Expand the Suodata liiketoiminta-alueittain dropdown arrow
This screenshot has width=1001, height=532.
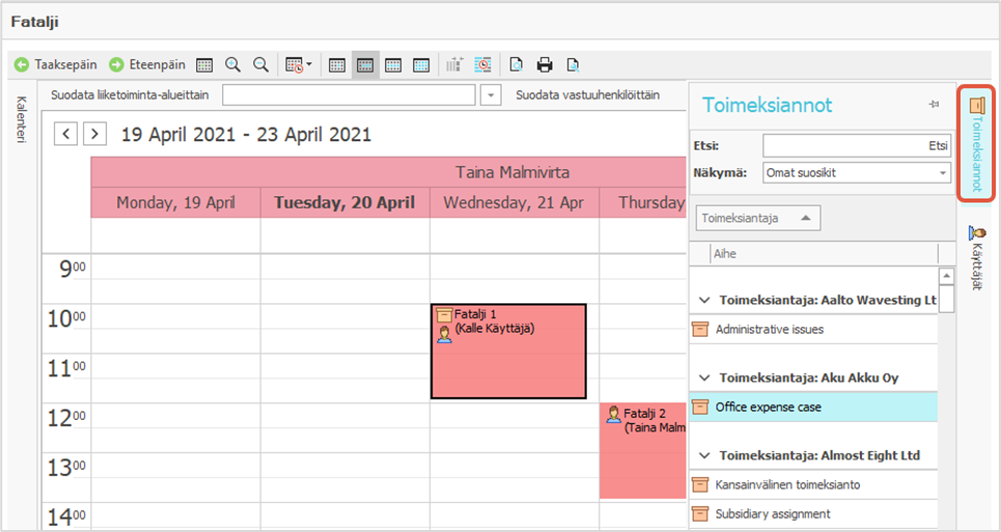point(490,95)
